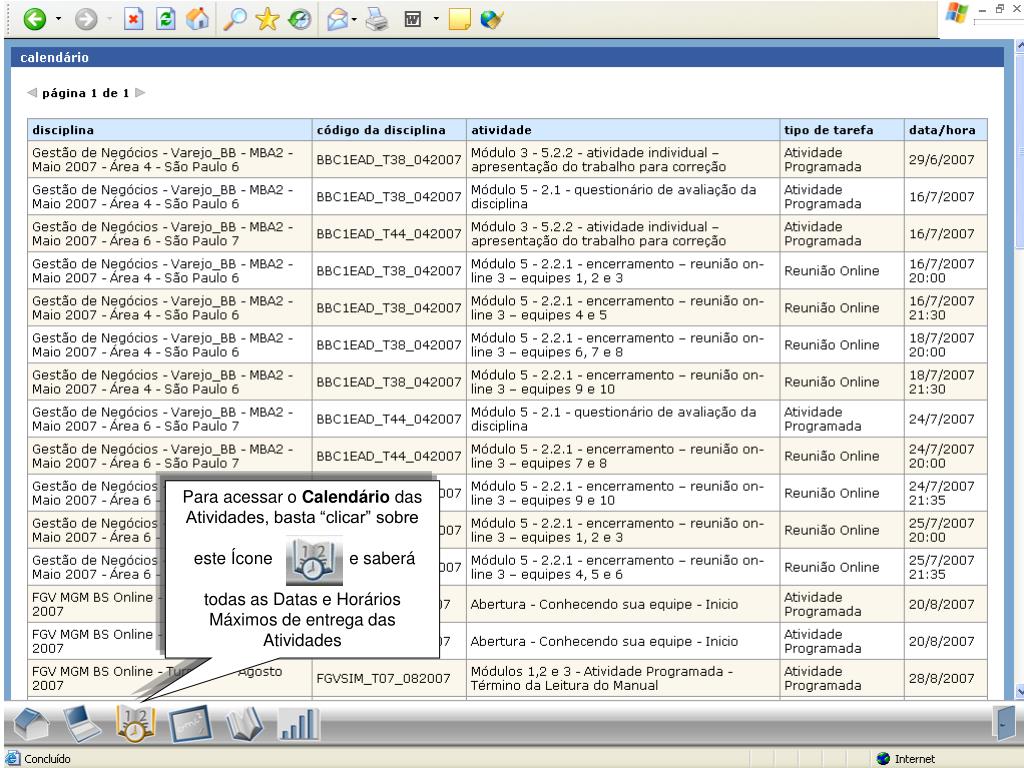Stop page loading with the red X icon

135,19
